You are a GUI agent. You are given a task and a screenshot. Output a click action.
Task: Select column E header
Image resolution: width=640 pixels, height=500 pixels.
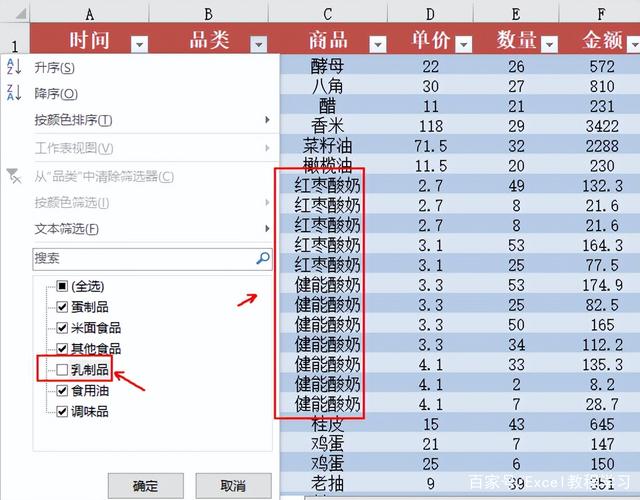pyautogui.click(x=516, y=14)
